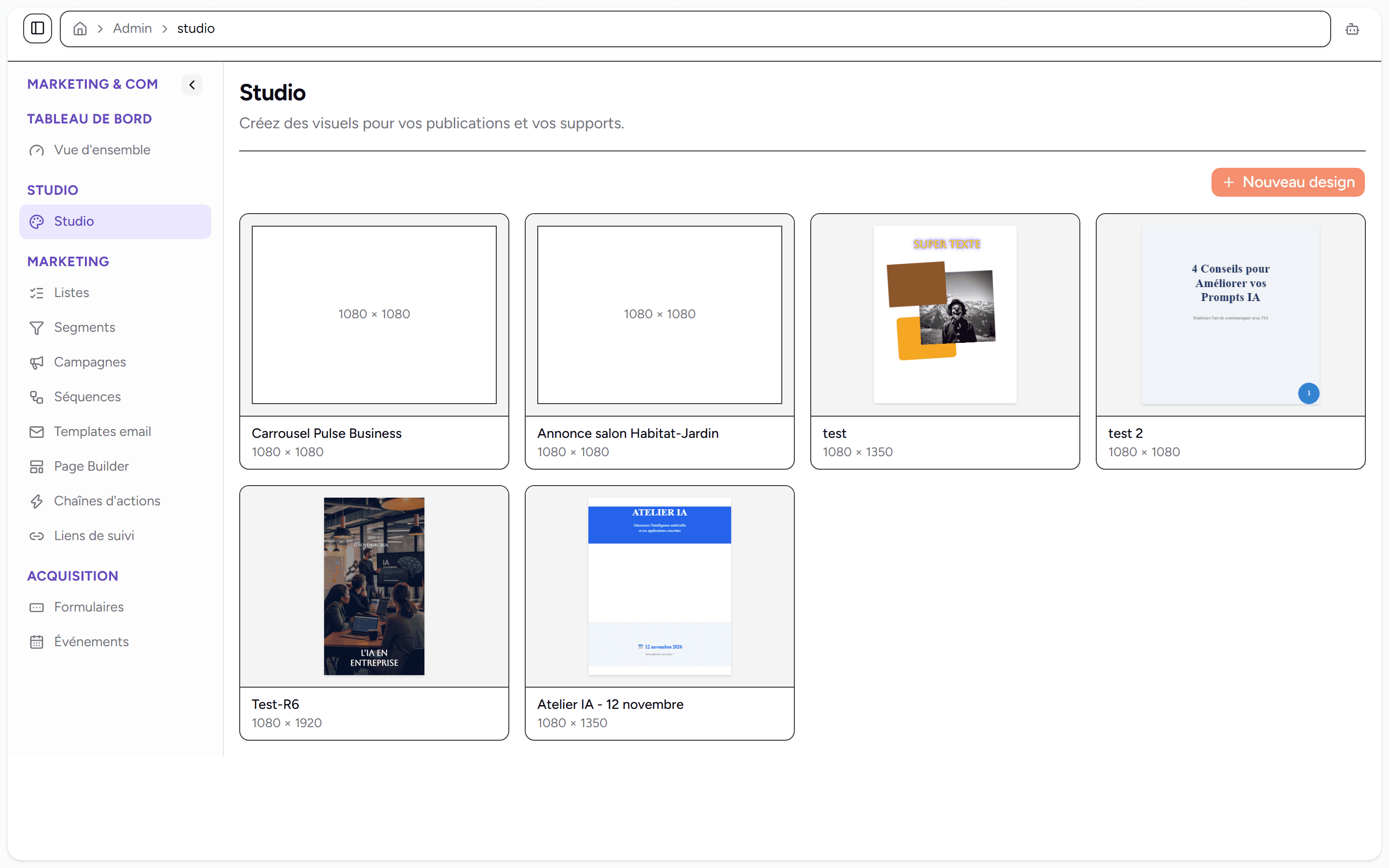Image resolution: width=1389 pixels, height=868 pixels.
Task: Open the test design thumbnail with Super Texte
Action: pos(945,314)
